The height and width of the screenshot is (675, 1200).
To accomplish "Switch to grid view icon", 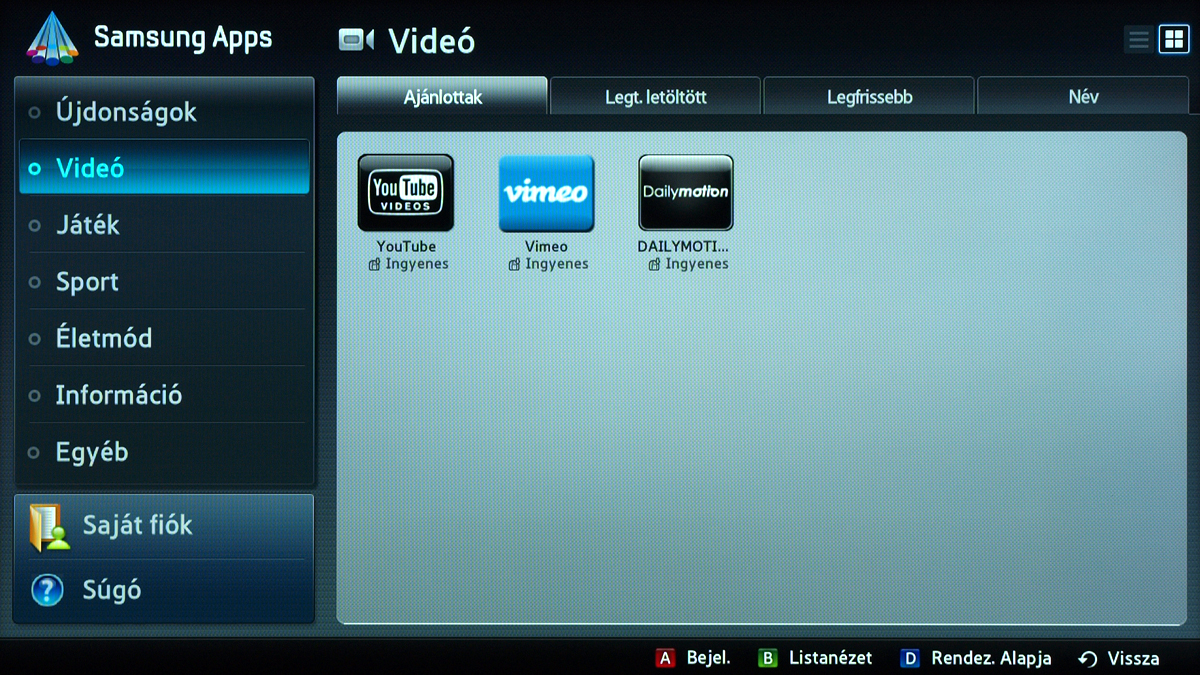I will [x=1172, y=40].
